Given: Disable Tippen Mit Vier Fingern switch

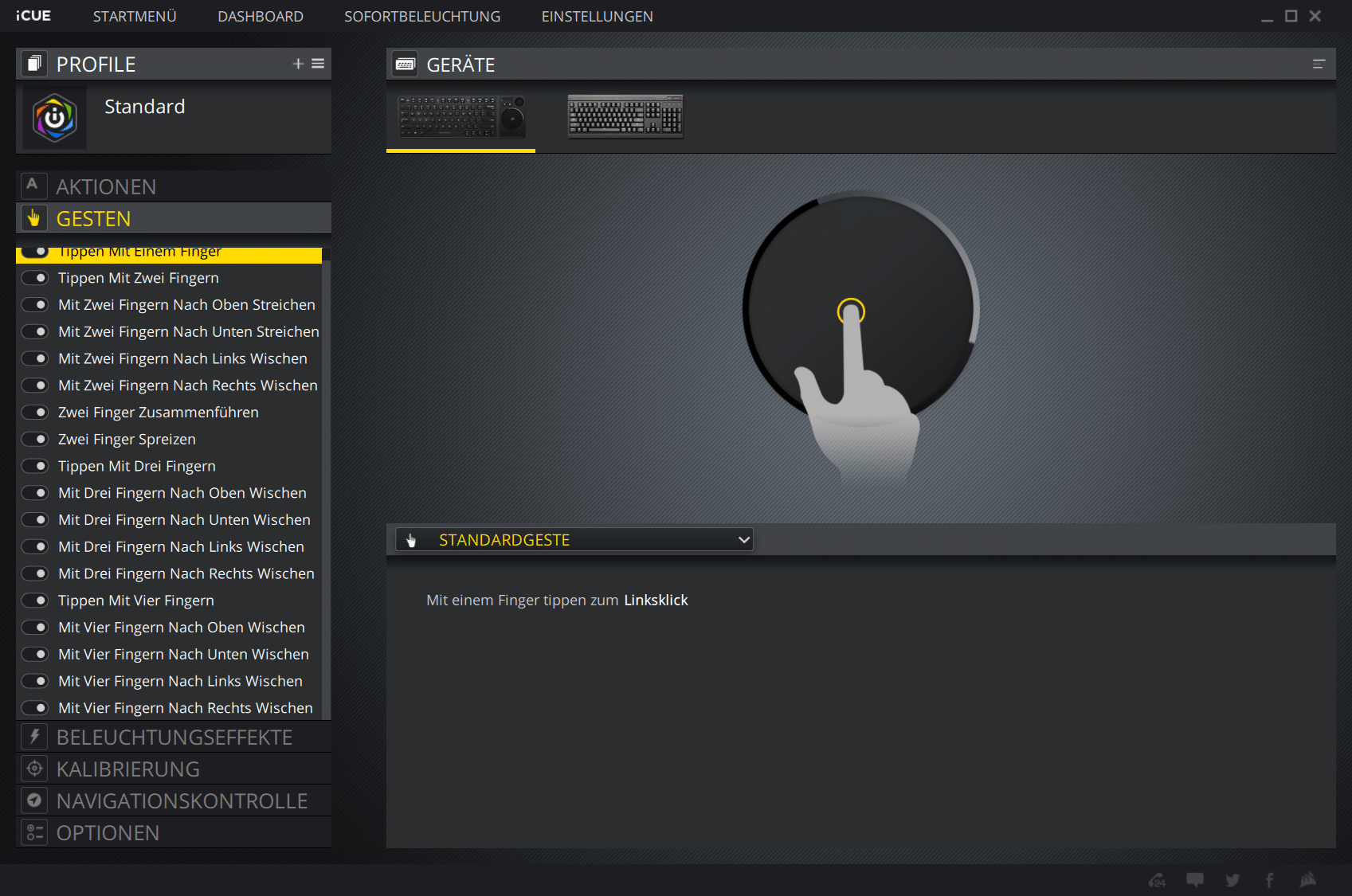Looking at the screenshot, I should (35, 601).
